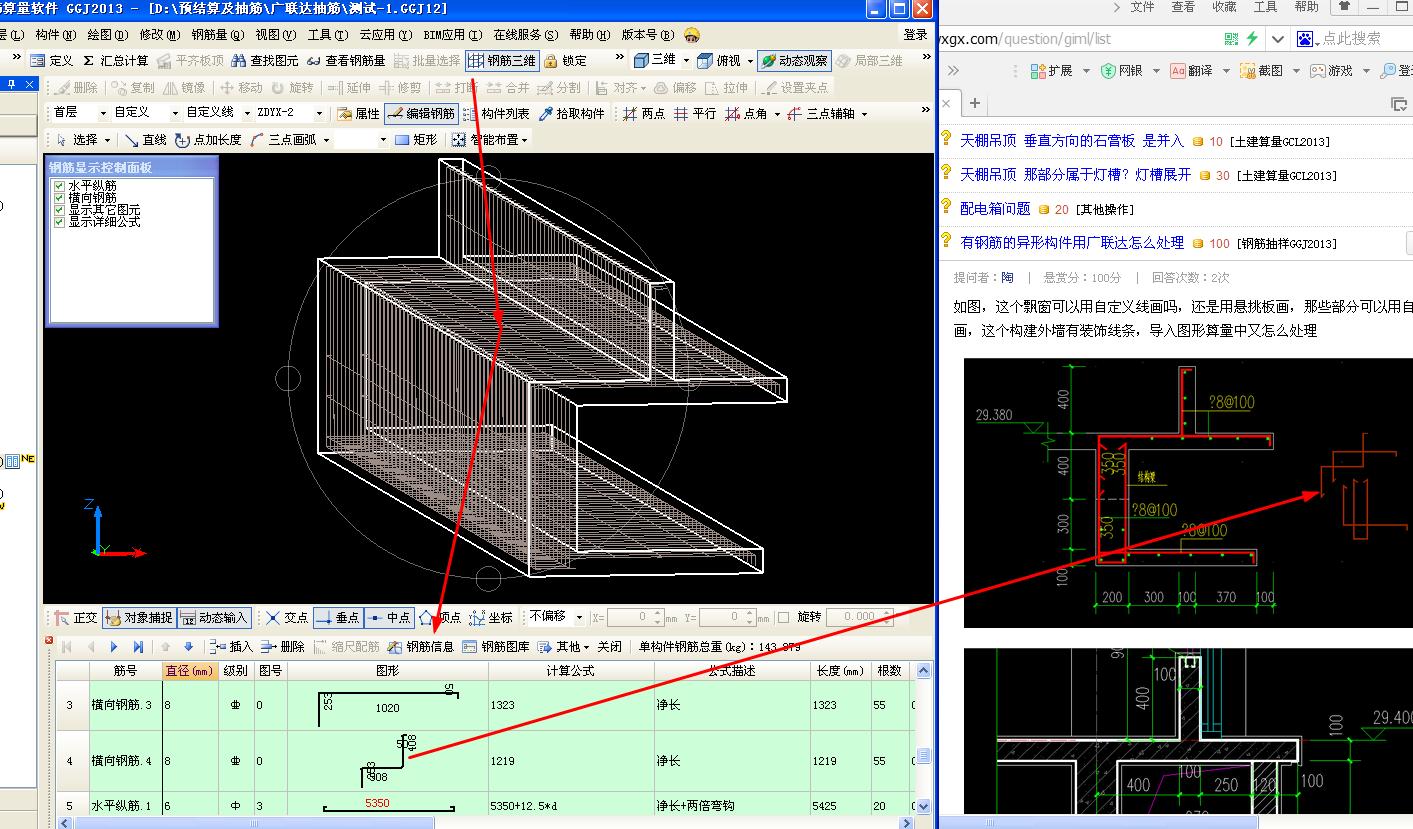Toggle 正交 orthogonal mode
The width and height of the screenshot is (1413, 829).
point(76,618)
